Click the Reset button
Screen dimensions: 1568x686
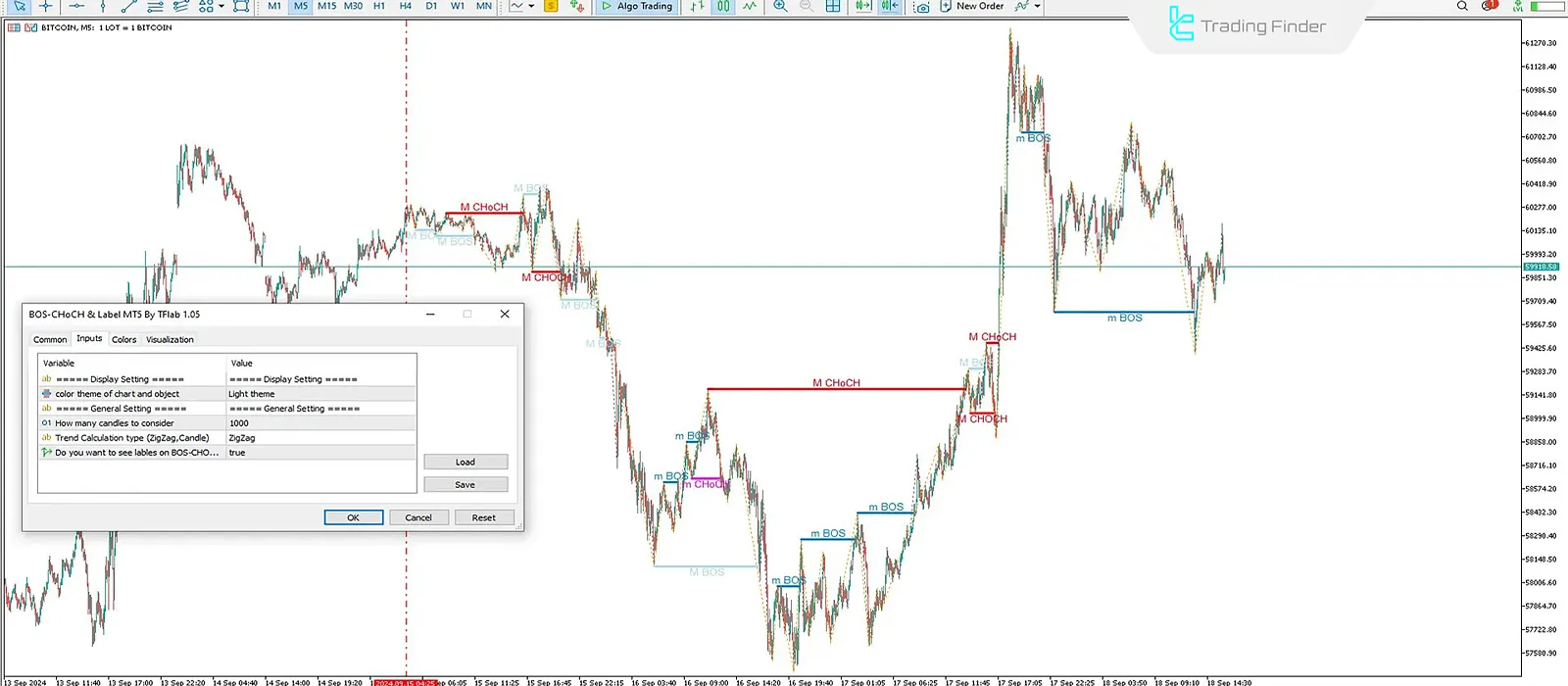click(483, 517)
